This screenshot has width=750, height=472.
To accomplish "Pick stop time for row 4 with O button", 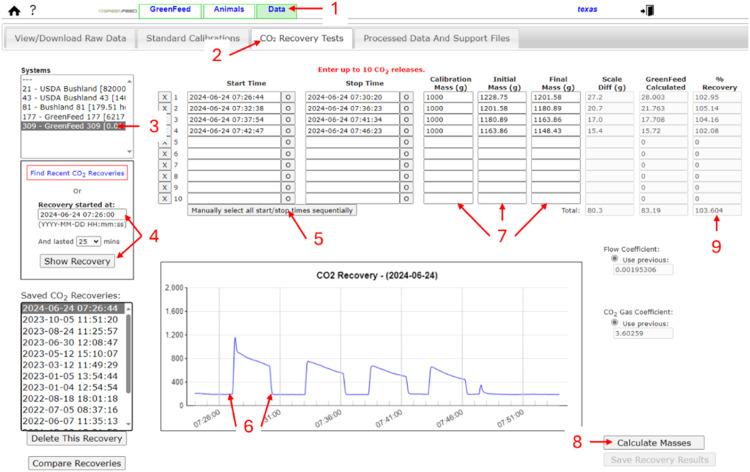I will pos(407,131).
